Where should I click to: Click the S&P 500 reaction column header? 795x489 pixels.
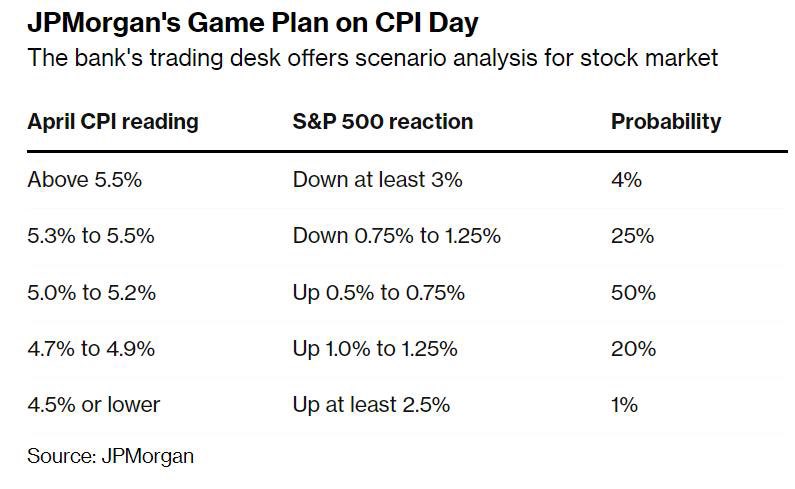(x=383, y=122)
